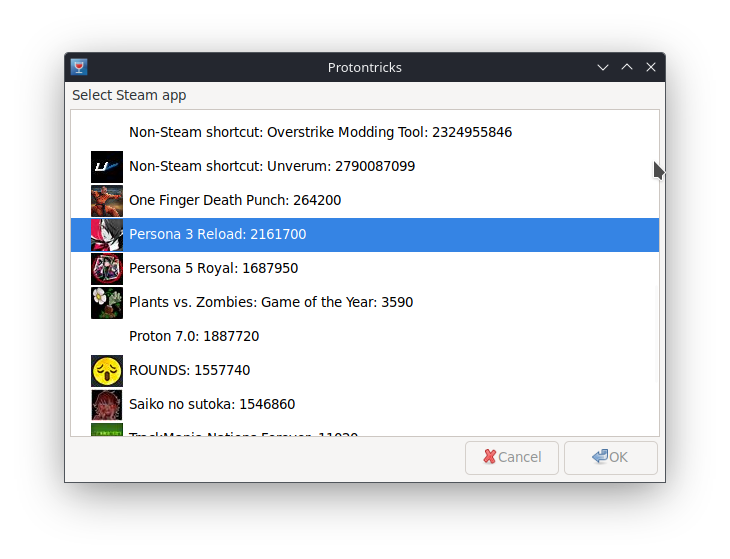Maximize the Protontricks window

[627, 67]
